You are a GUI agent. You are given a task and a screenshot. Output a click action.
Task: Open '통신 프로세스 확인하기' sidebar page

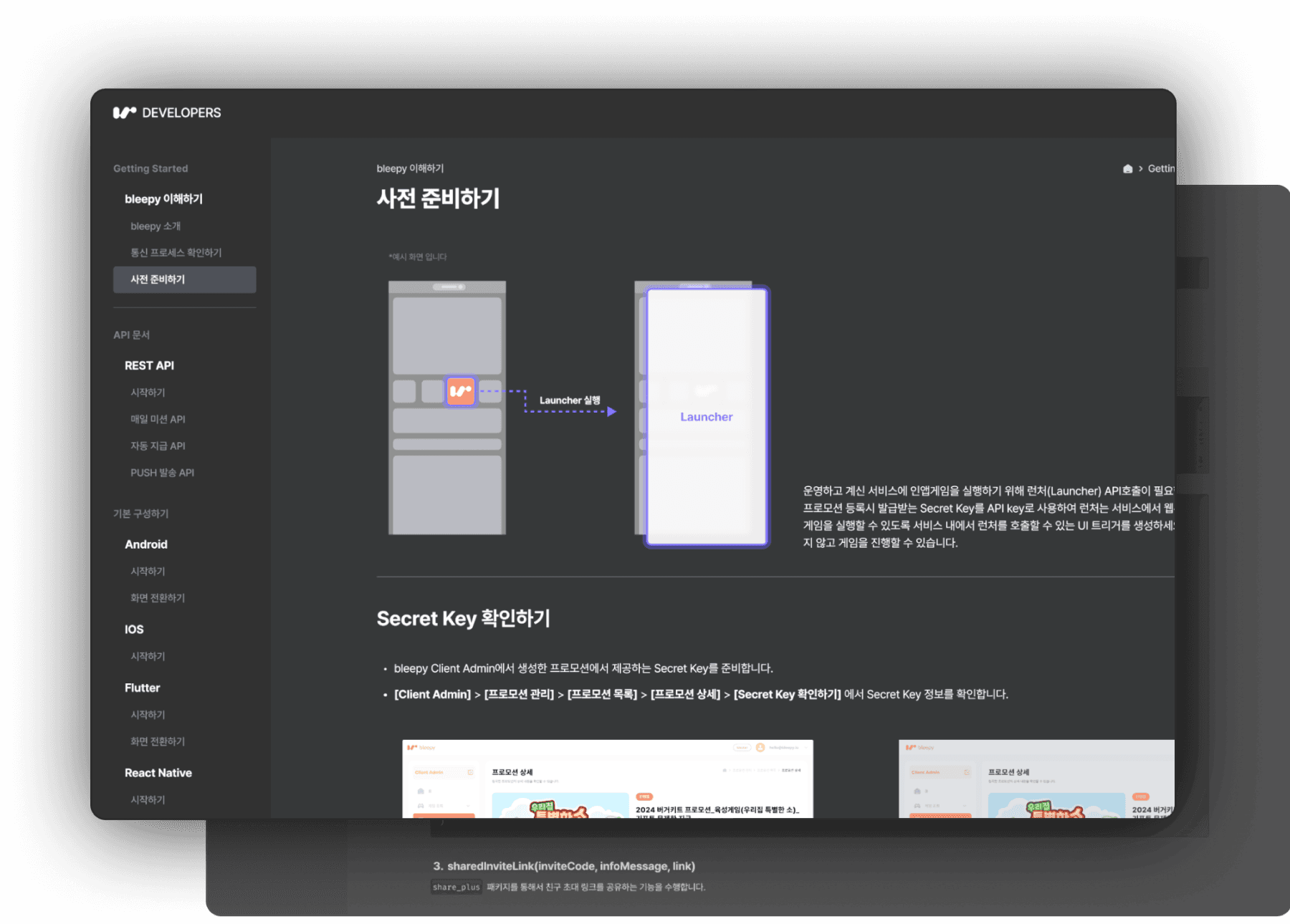[x=176, y=252]
